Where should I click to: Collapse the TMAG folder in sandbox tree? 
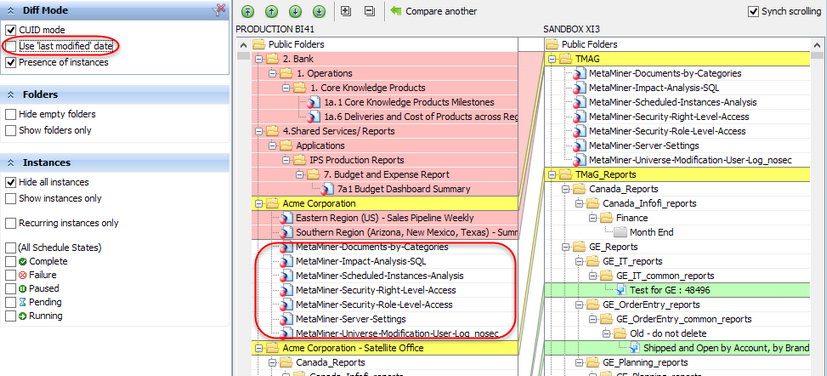click(x=552, y=59)
